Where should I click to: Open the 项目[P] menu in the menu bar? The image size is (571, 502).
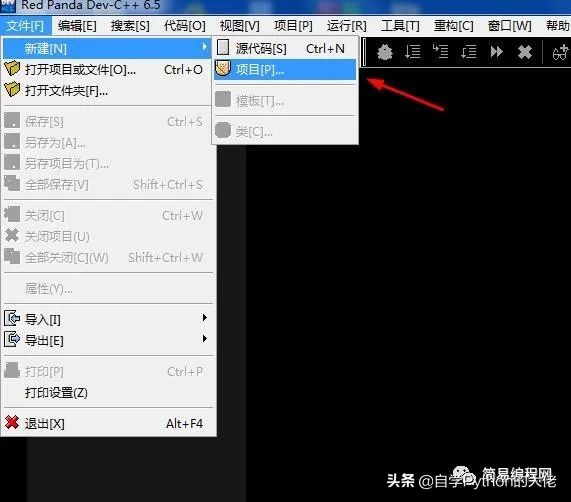[x=293, y=26]
